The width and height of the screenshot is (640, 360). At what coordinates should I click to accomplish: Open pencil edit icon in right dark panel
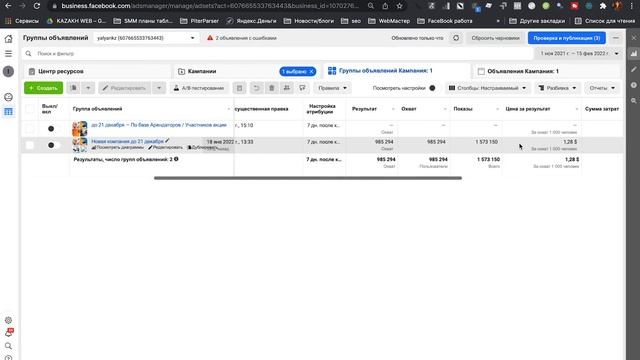click(633, 69)
